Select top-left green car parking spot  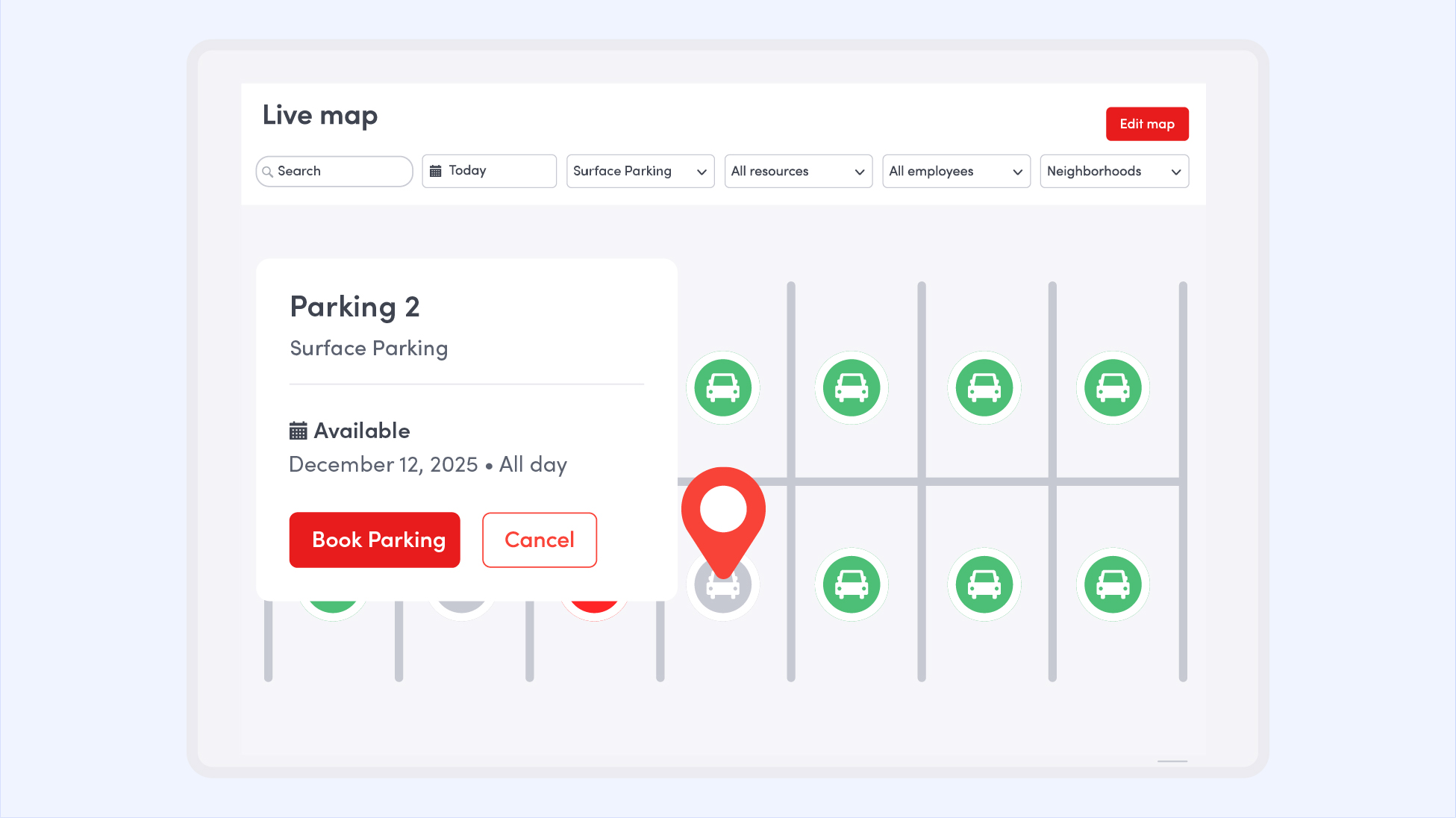(x=722, y=388)
